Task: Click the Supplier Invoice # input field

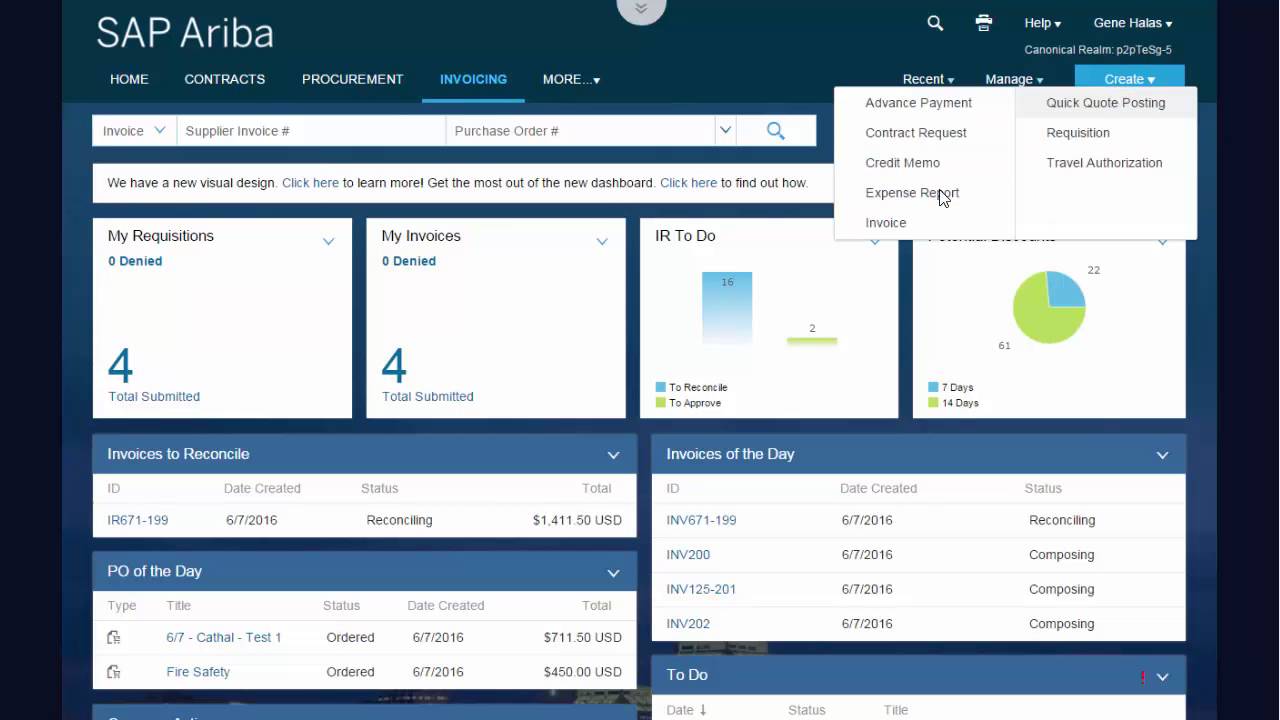Action: (311, 131)
